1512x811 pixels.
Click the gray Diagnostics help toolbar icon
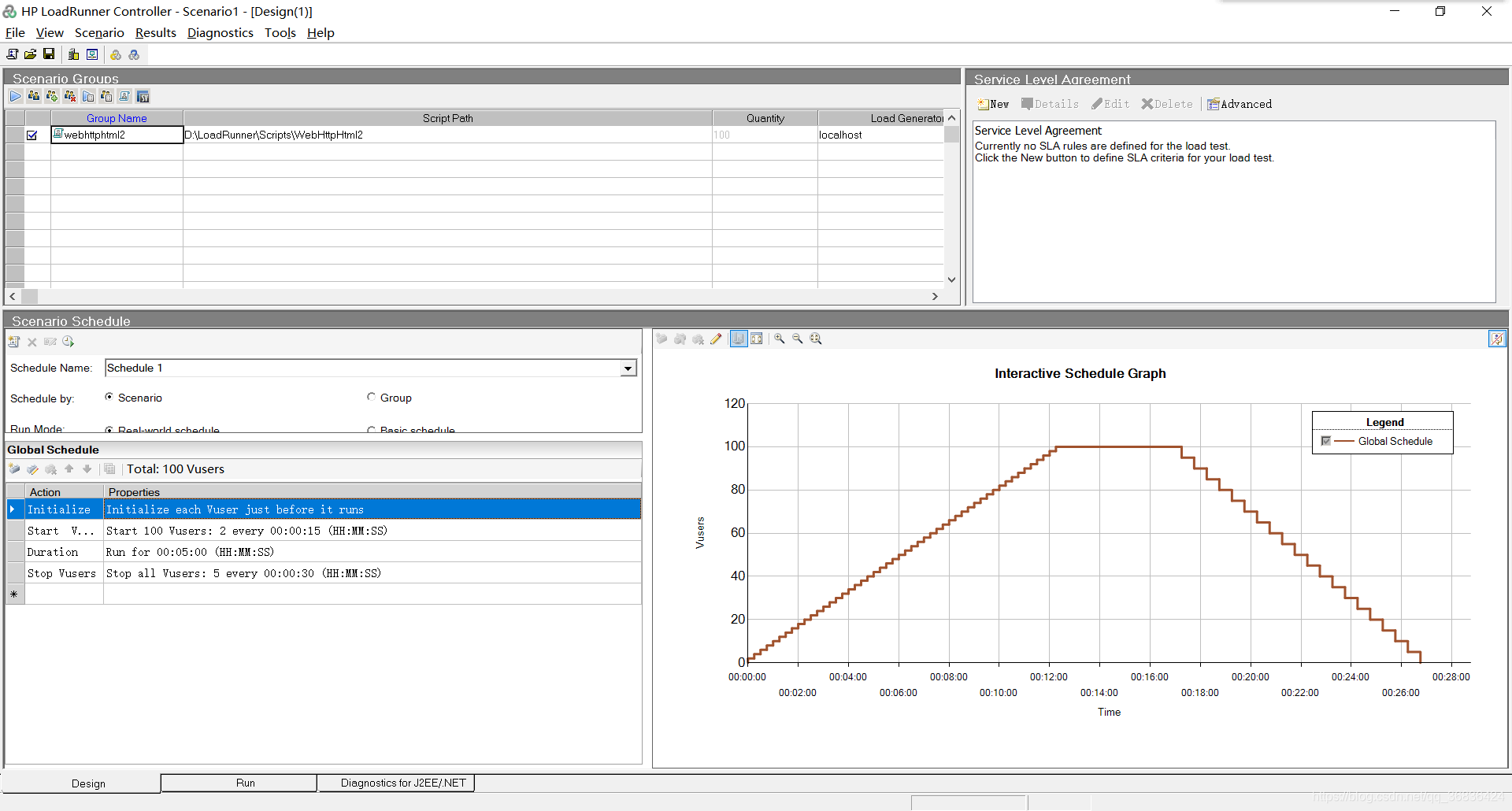(134, 54)
